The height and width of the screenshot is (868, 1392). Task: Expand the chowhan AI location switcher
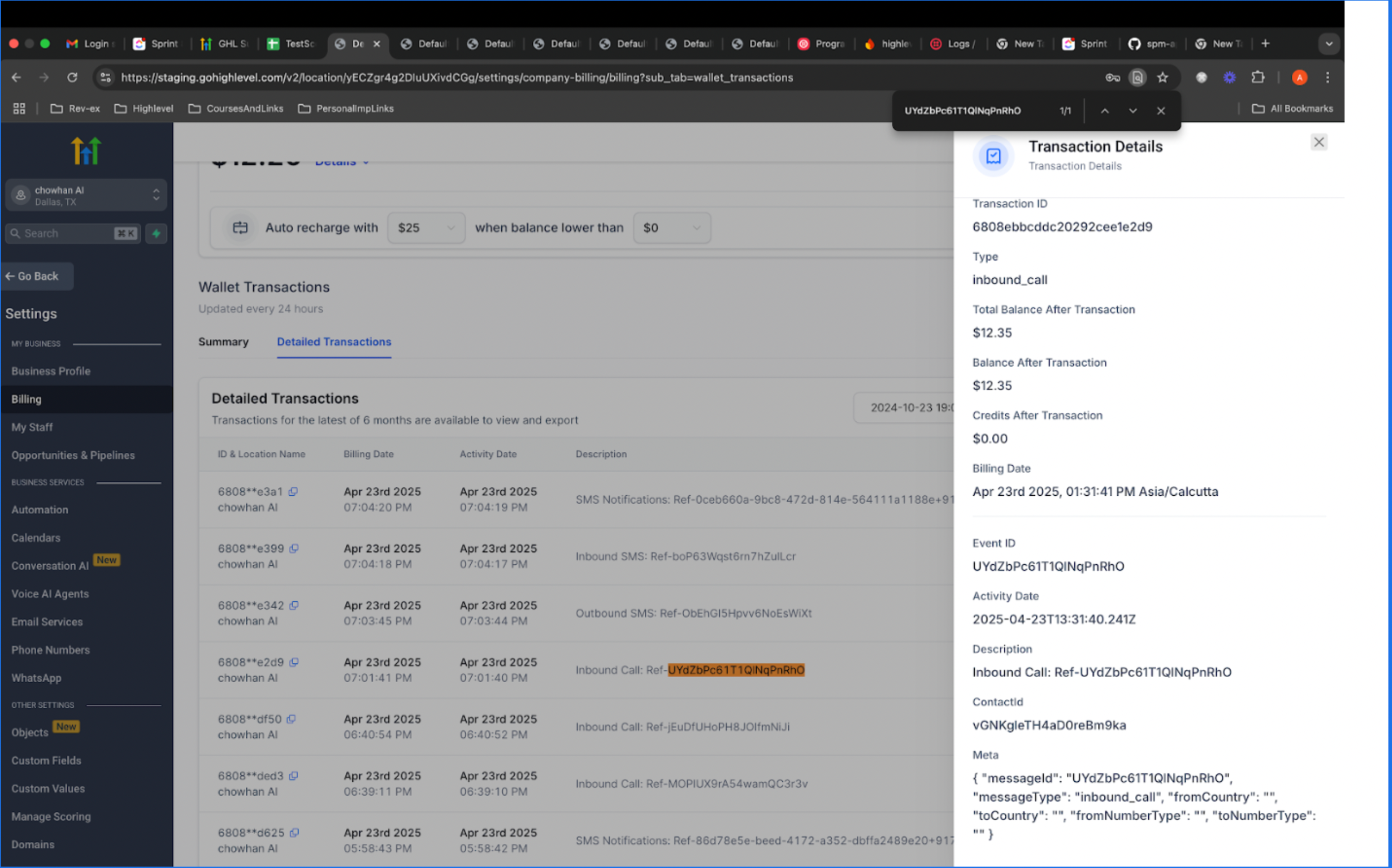86,195
